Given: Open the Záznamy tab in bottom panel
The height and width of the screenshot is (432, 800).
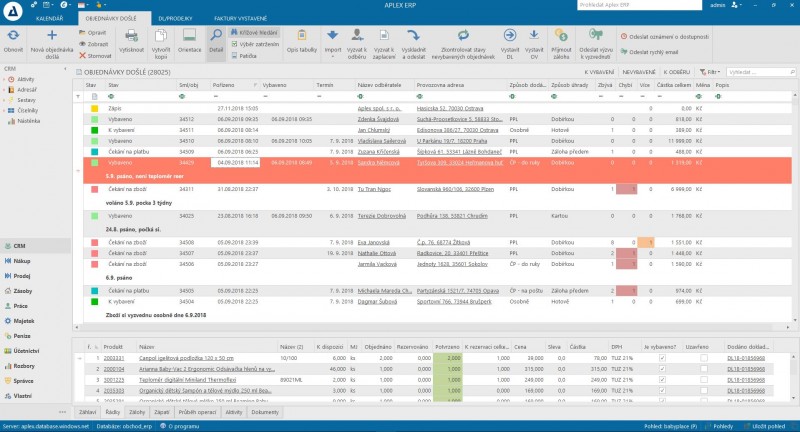Looking at the screenshot, I should coord(137,412).
